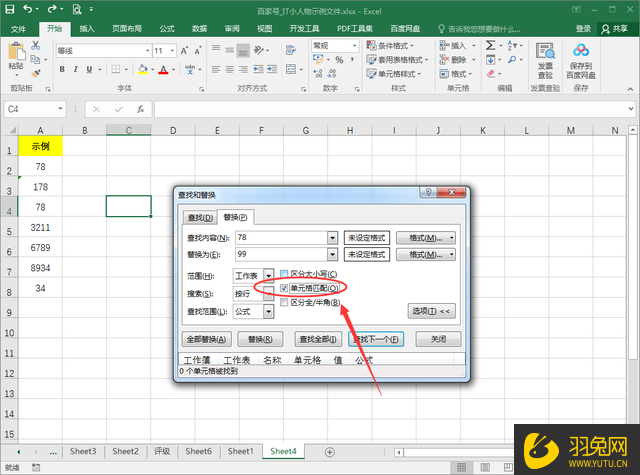Enable the 区分全/半角 checkbox
Screen dimensions: 640x475
coord(284,302)
